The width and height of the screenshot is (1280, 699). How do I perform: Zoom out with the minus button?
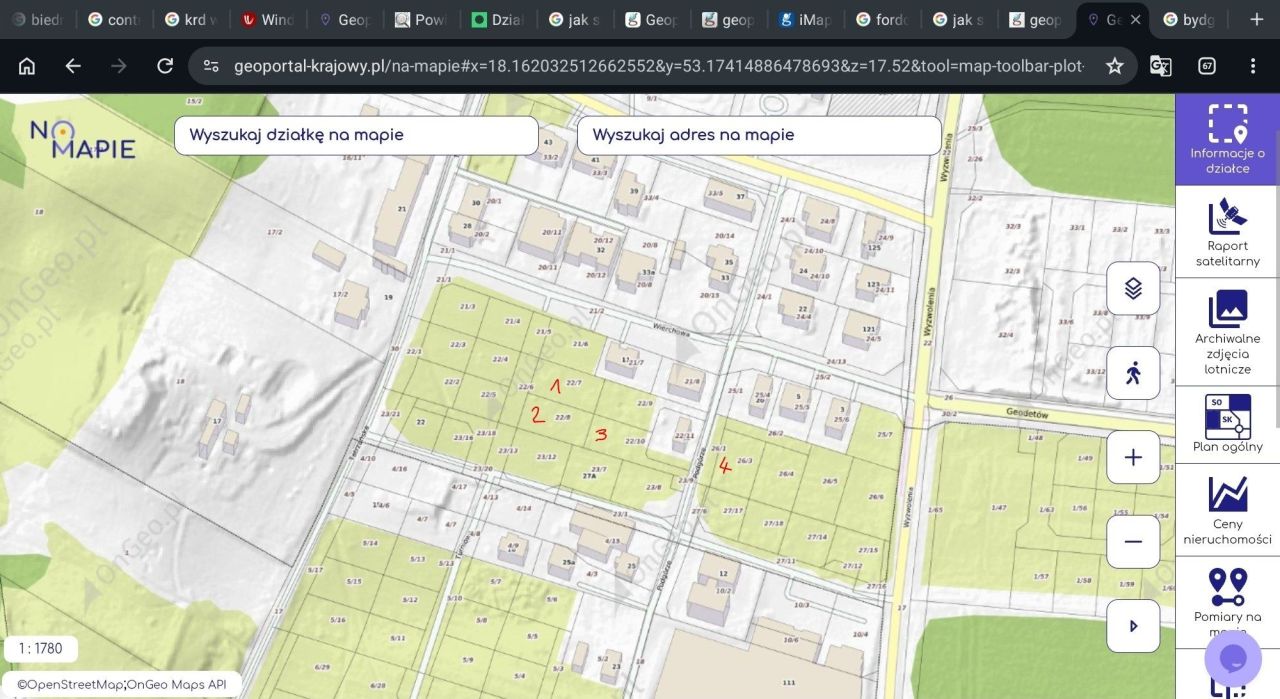tap(1133, 541)
